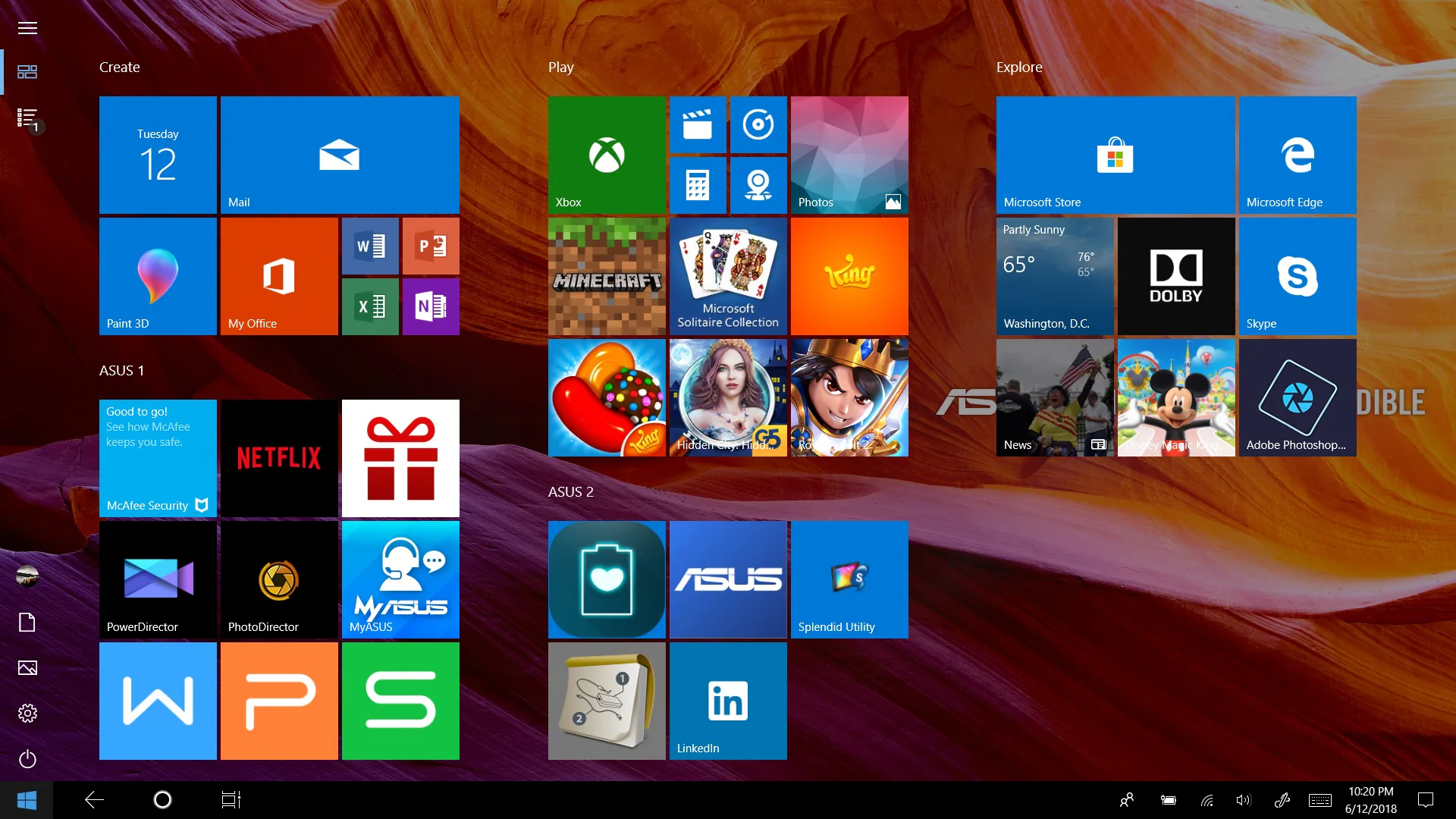
Task: Open WPS Writer blue W tile
Action: [158, 701]
